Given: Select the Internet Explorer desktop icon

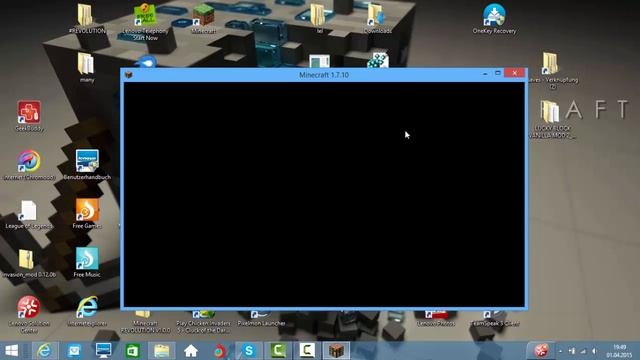Looking at the screenshot, I should (x=87, y=311).
